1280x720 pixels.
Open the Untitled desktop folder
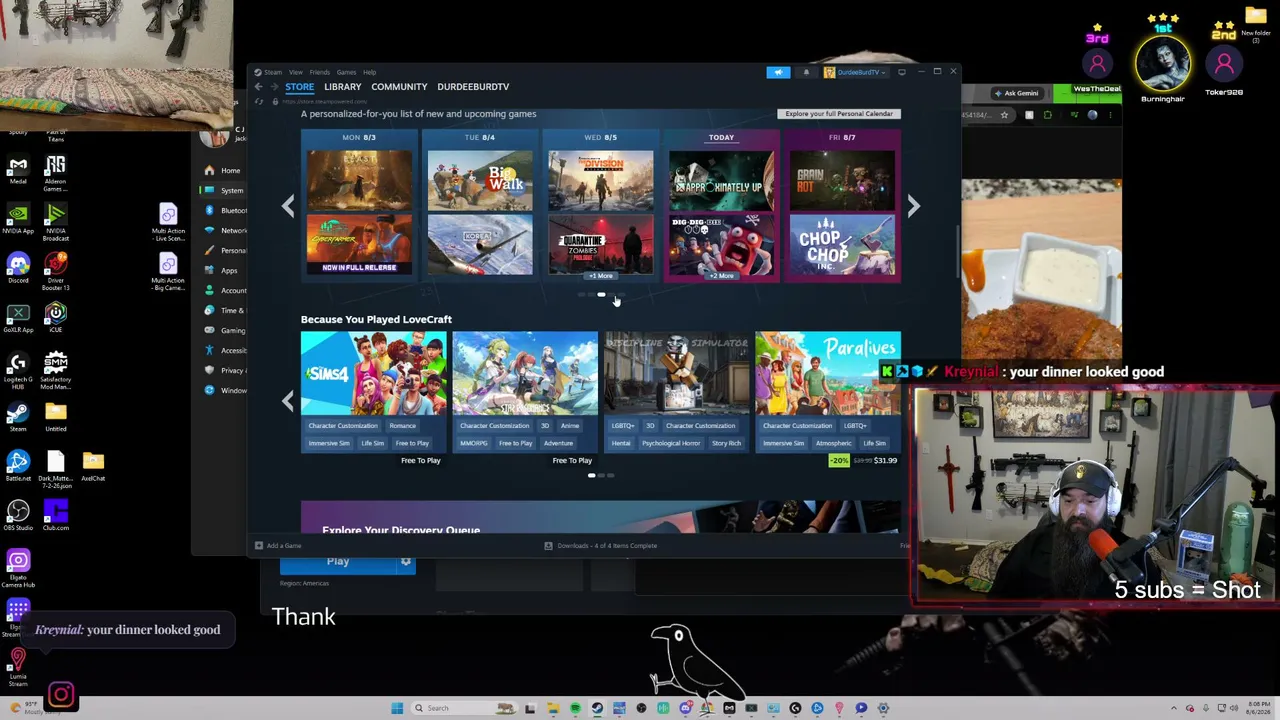[56, 417]
